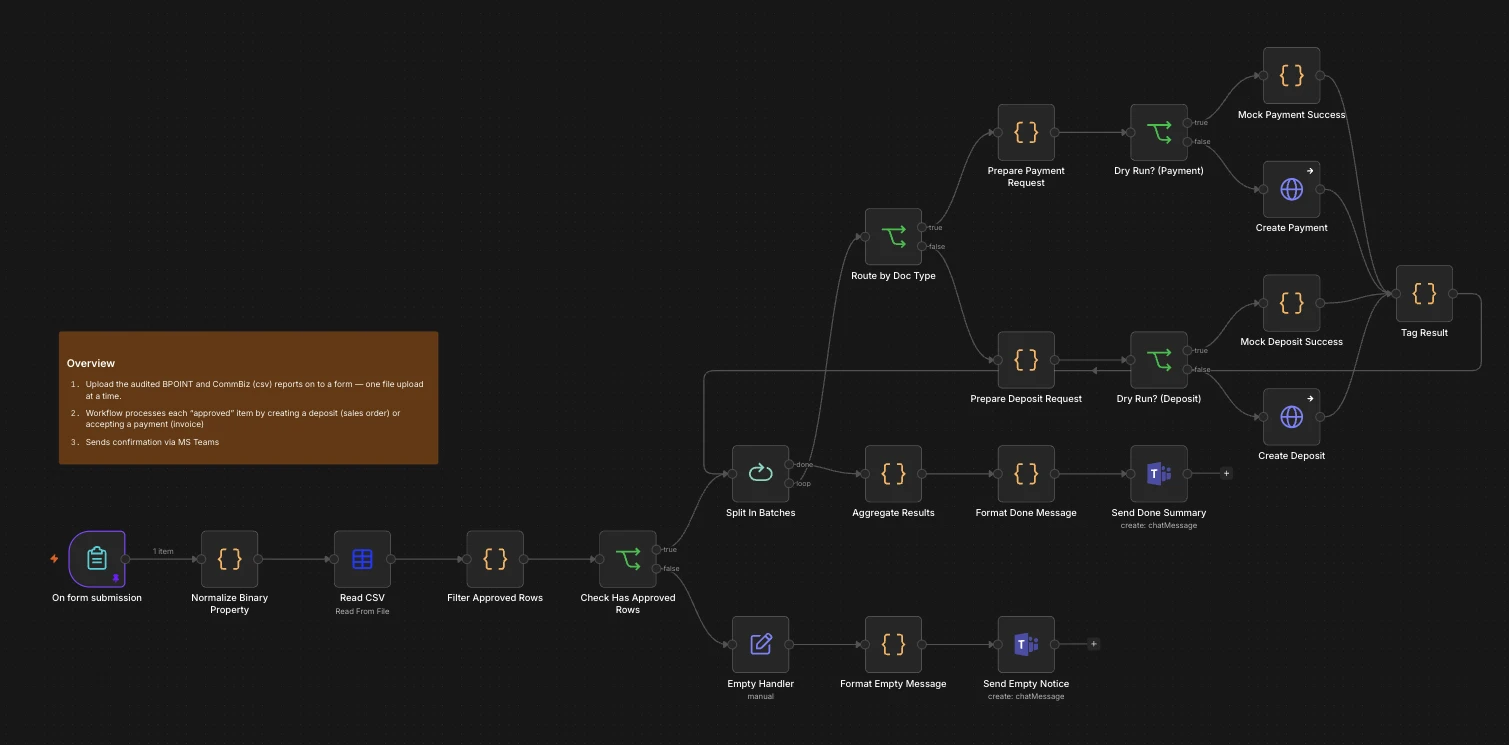Click the Mock Deposit Success node
This screenshot has width=1509, height=745.
point(1292,303)
